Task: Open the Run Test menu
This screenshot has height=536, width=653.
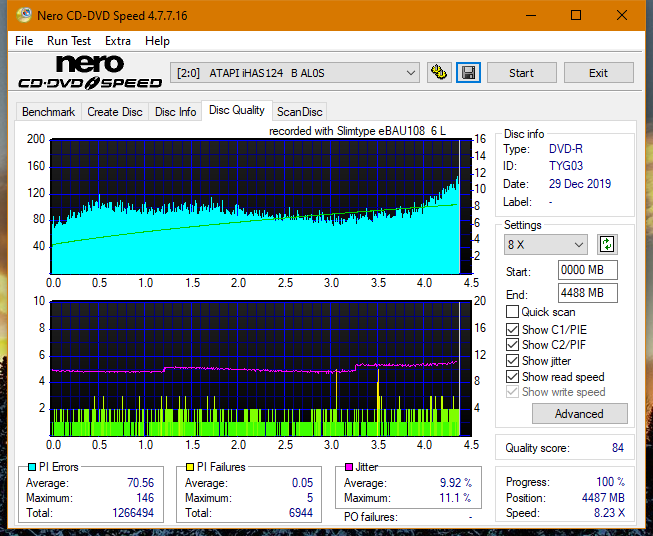Action: [69, 41]
